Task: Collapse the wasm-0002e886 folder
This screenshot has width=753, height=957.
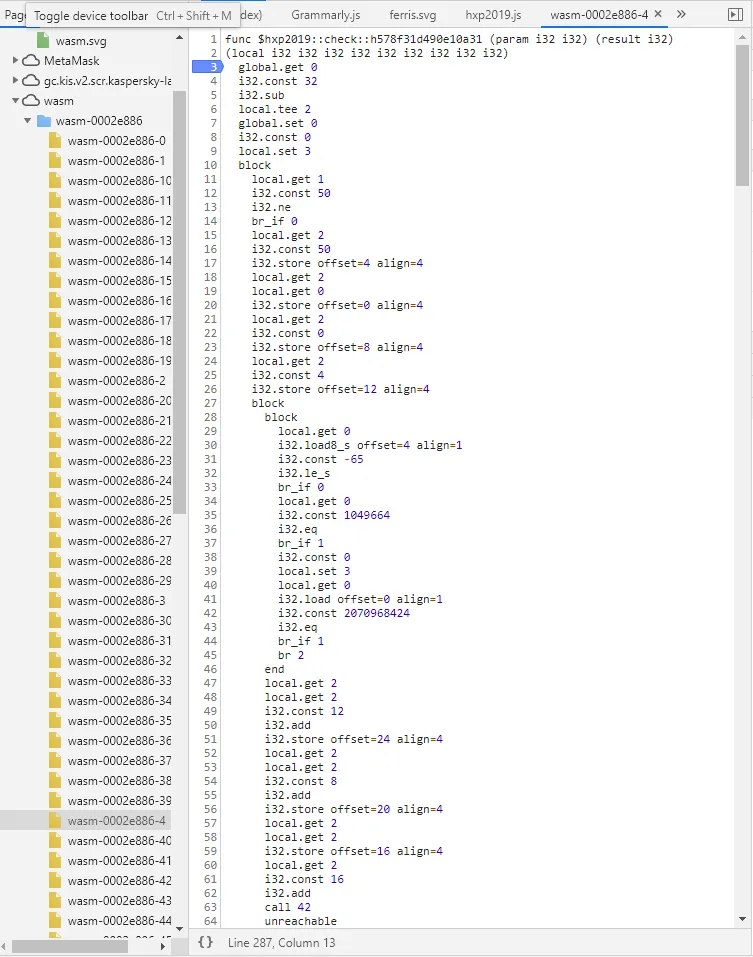Action: (x=27, y=121)
